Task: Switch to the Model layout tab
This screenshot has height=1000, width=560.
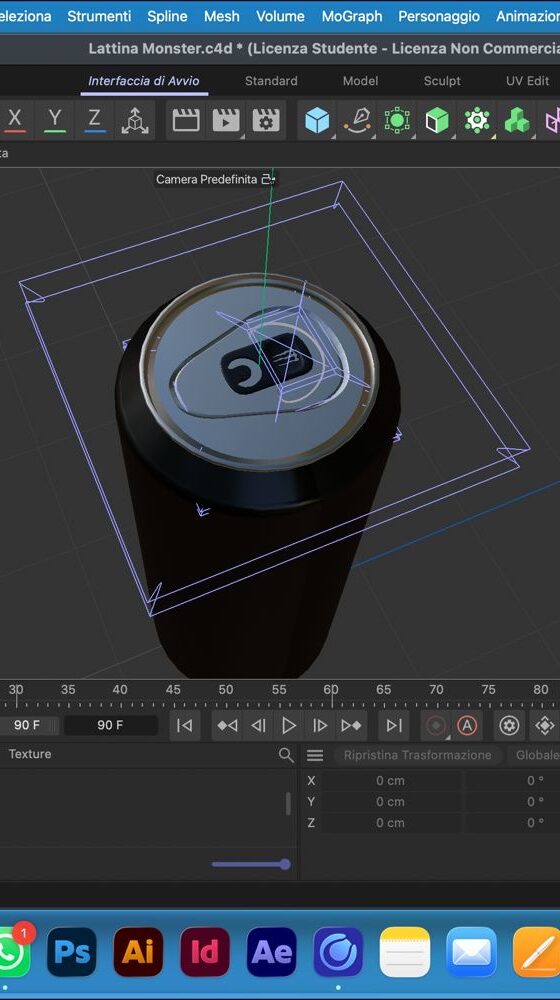Action: click(360, 81)
